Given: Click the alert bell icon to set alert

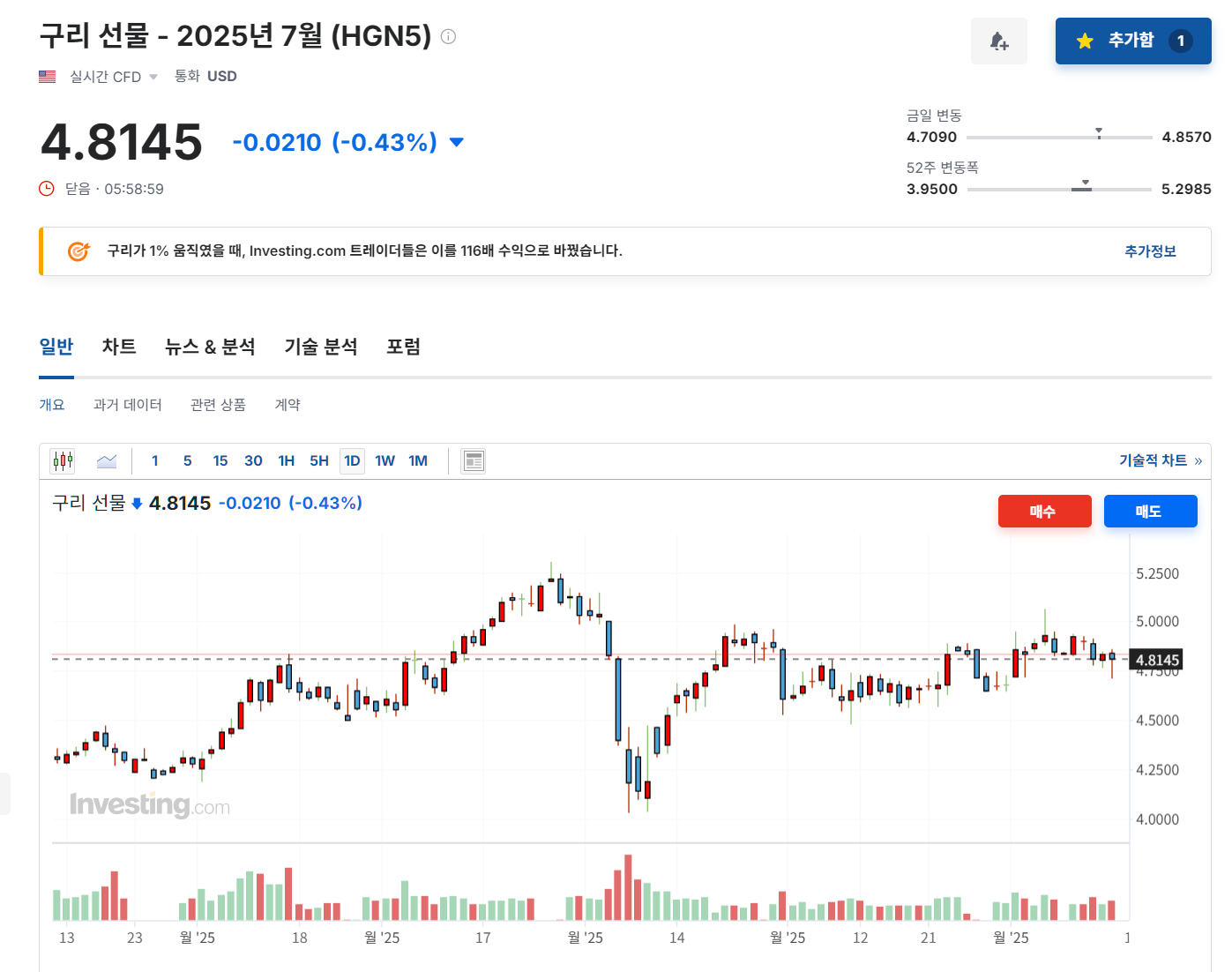Looking at the screenshot, I should [998, 41].
